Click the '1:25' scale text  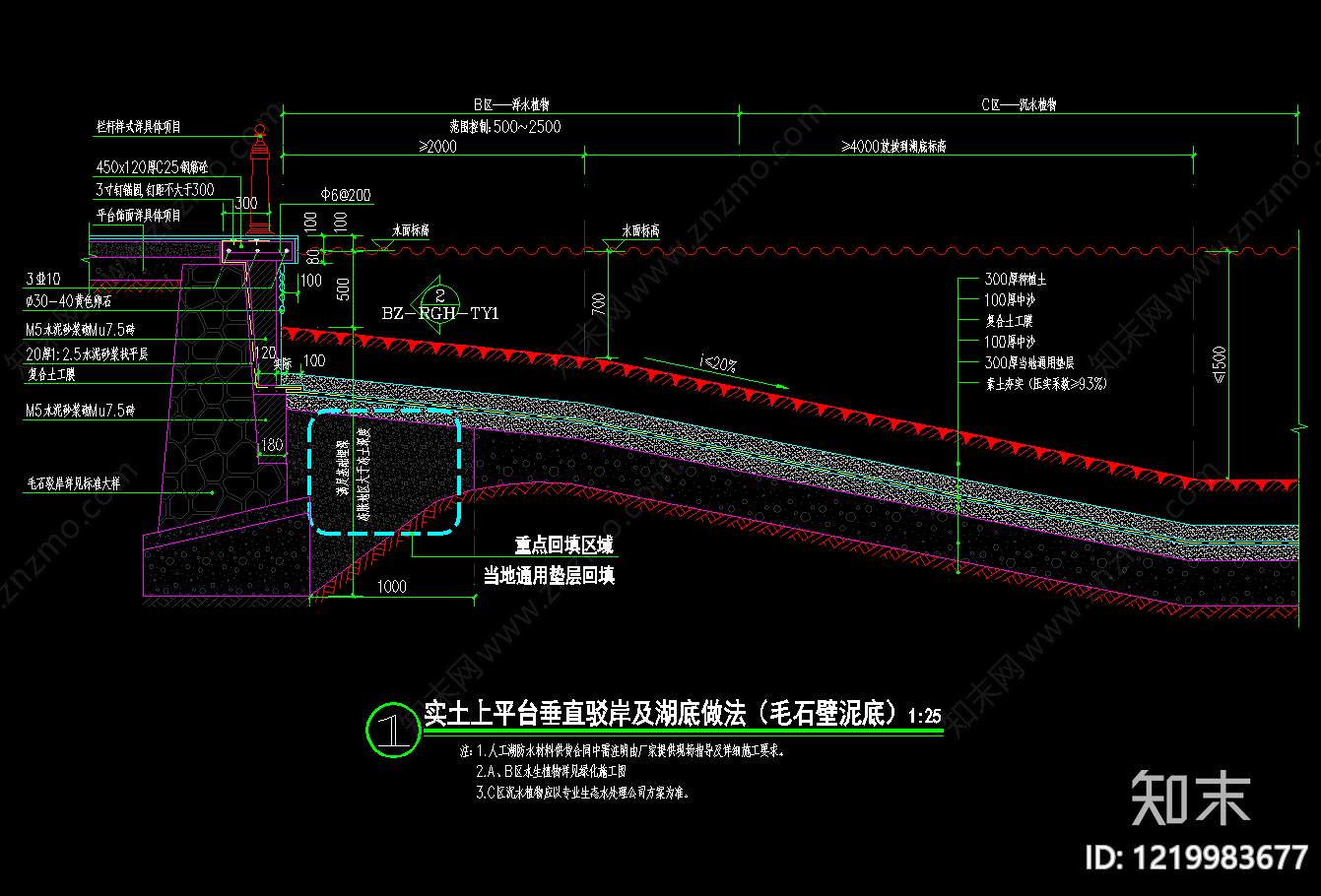(x=925, y=717)
